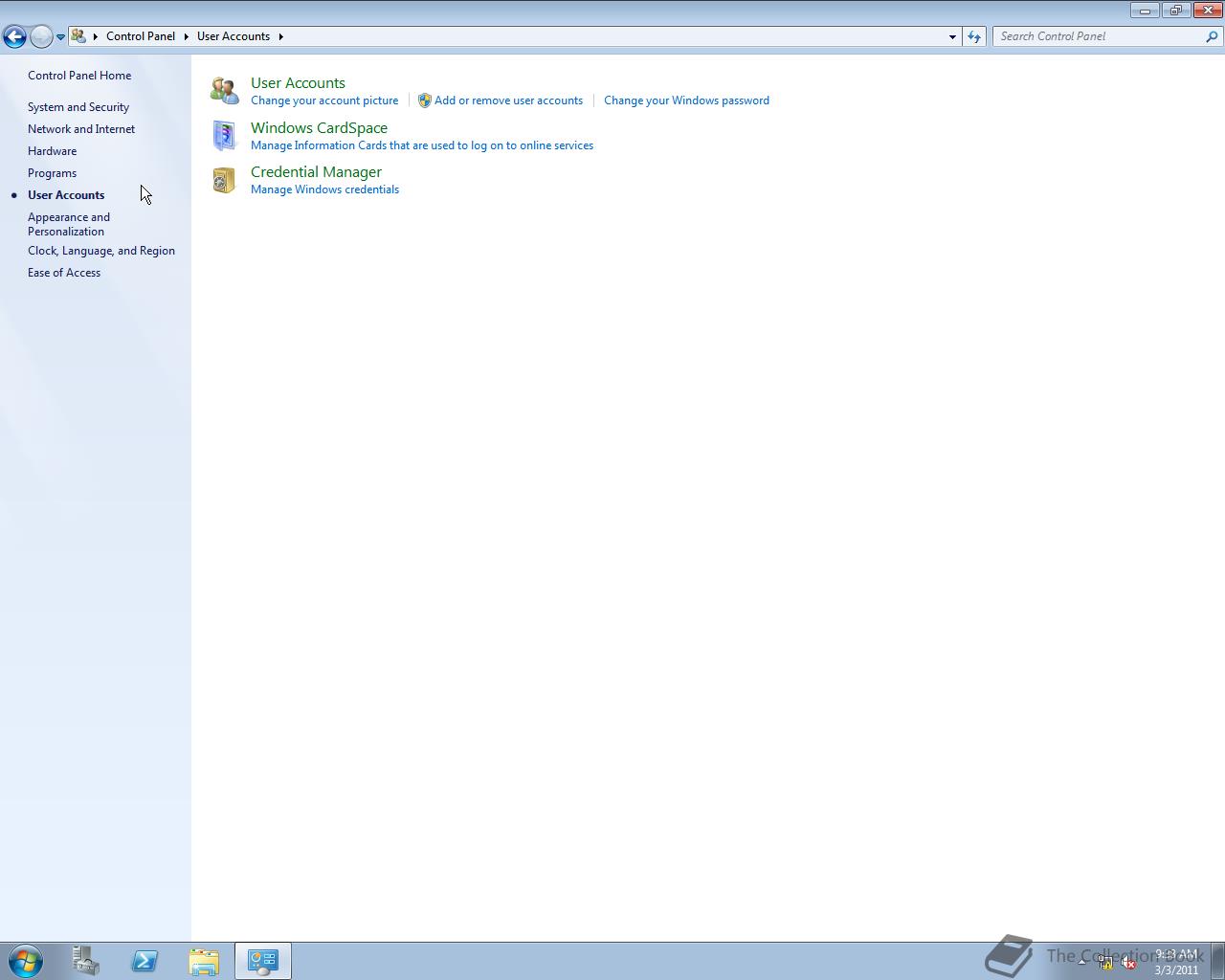Show hidden tray icons arrow
The height and width of the screenshot is (980, 1225).
pos(1082,962)
